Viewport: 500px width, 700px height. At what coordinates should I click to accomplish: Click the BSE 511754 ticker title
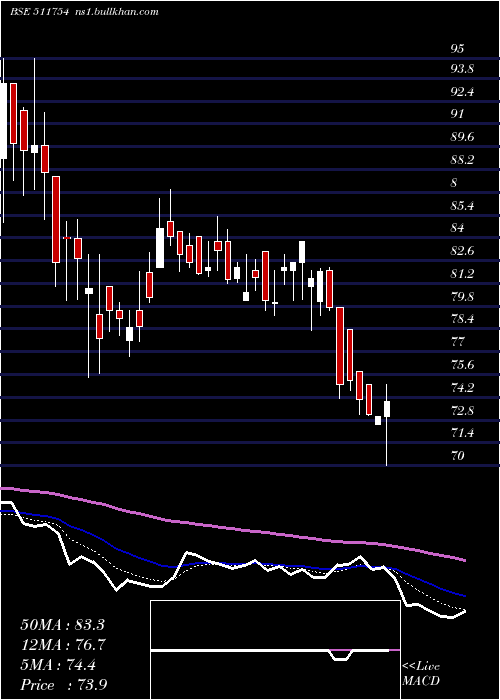(39, 12)
